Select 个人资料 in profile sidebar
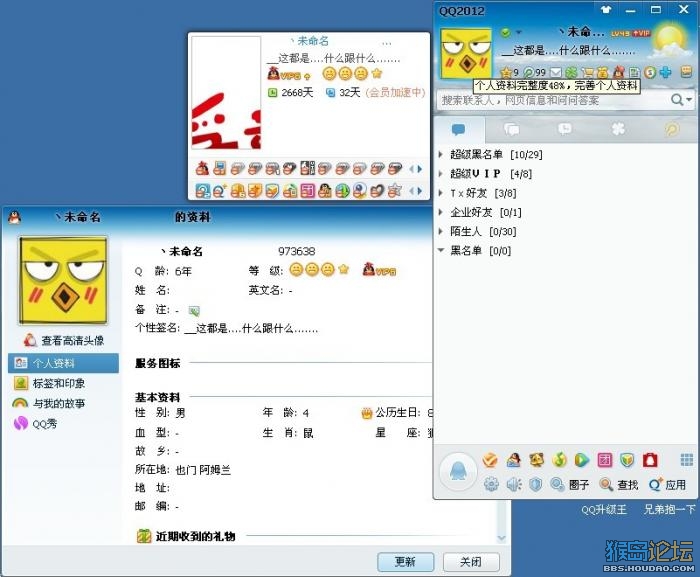The width and height of the screenshot is (700, 577). 63,363
